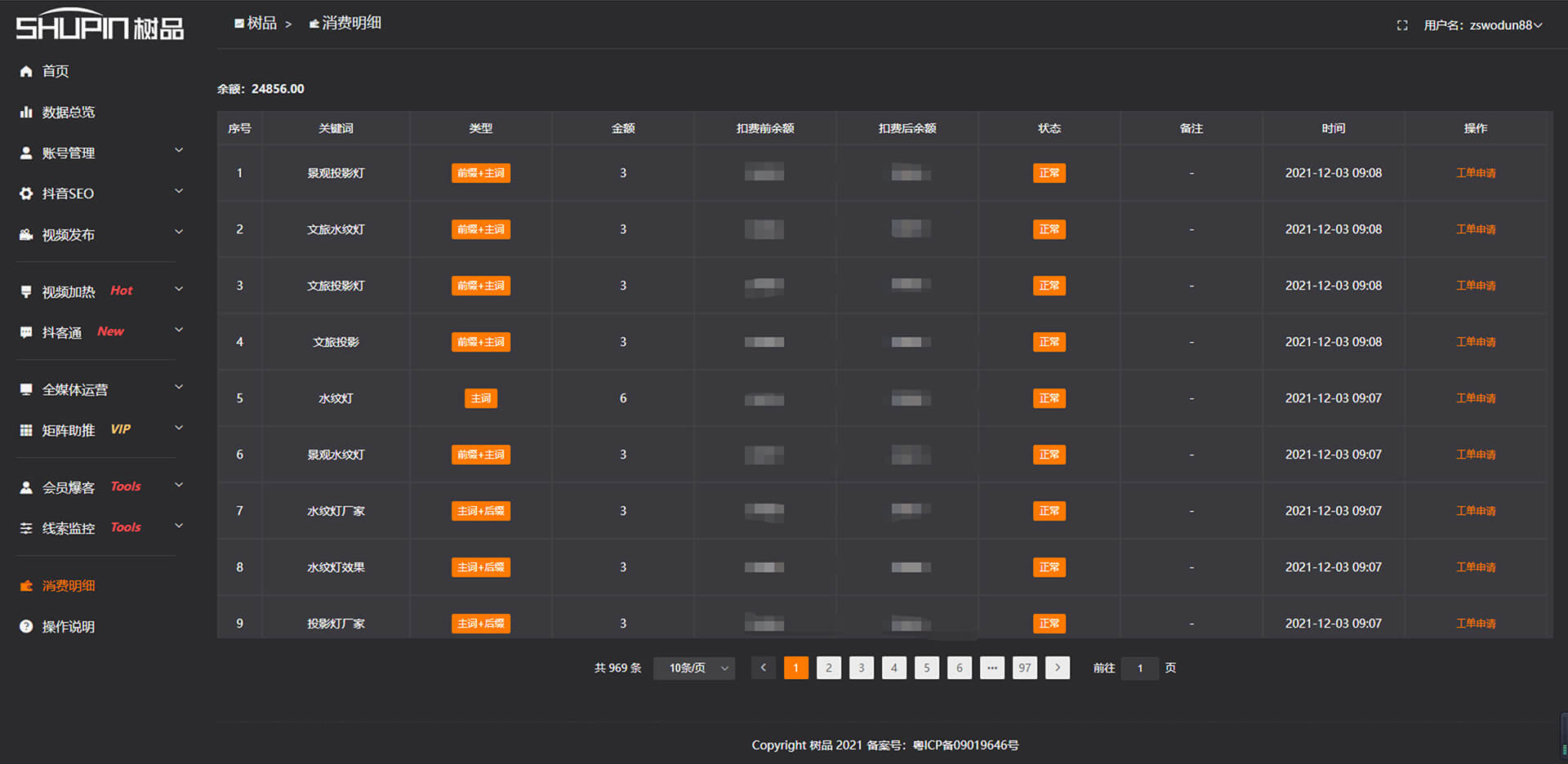Select the 全媒体运营 menu item
Image resolution: width=1568 pixels, height=764 pixels.
(x=75, y=389)
